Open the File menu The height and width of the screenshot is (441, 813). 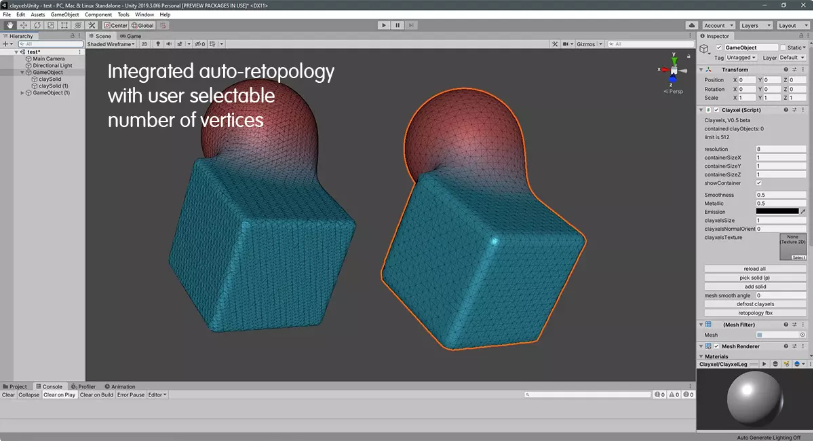(x=7, y=15)
